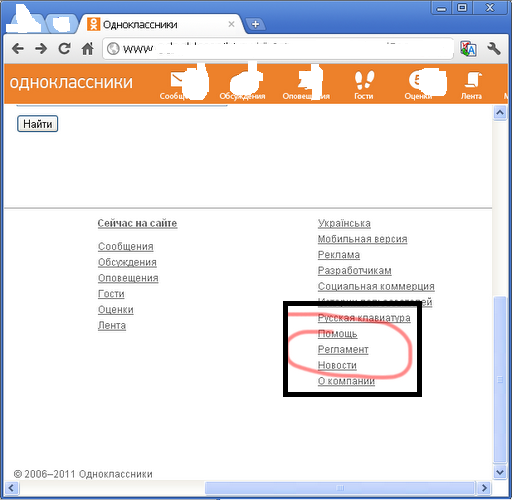Click the Сейчас на сайте link
Screen dimensions: 512x500
[x=137, y=223]
